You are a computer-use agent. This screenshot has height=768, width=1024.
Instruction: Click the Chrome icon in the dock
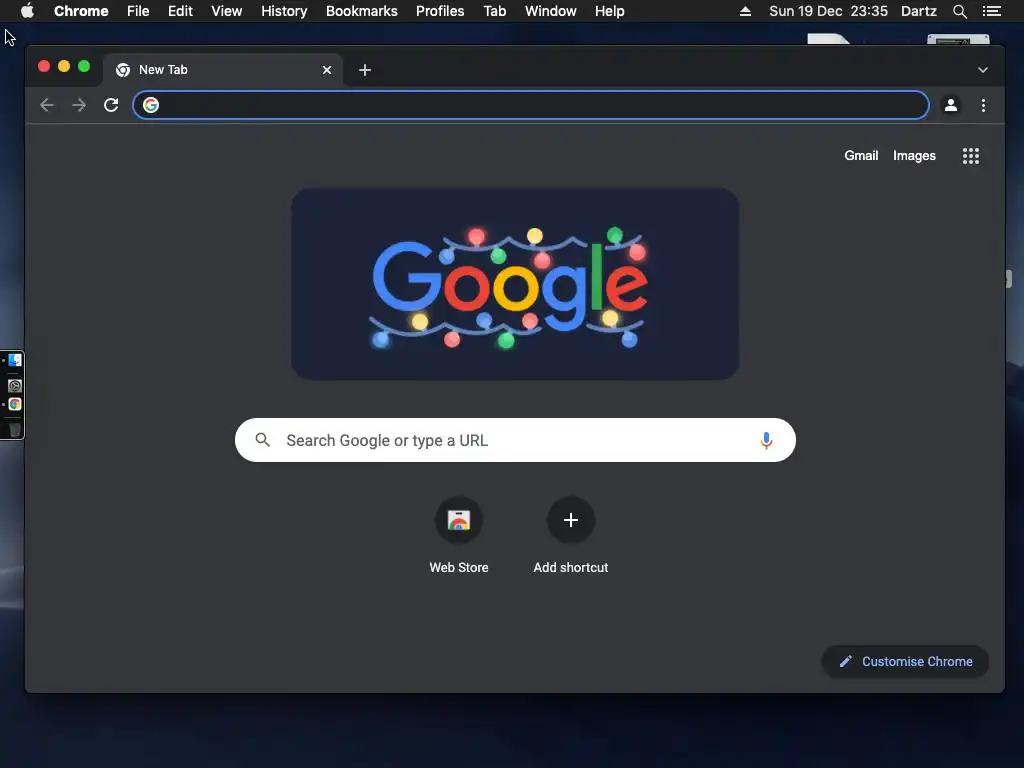(14, 404)
